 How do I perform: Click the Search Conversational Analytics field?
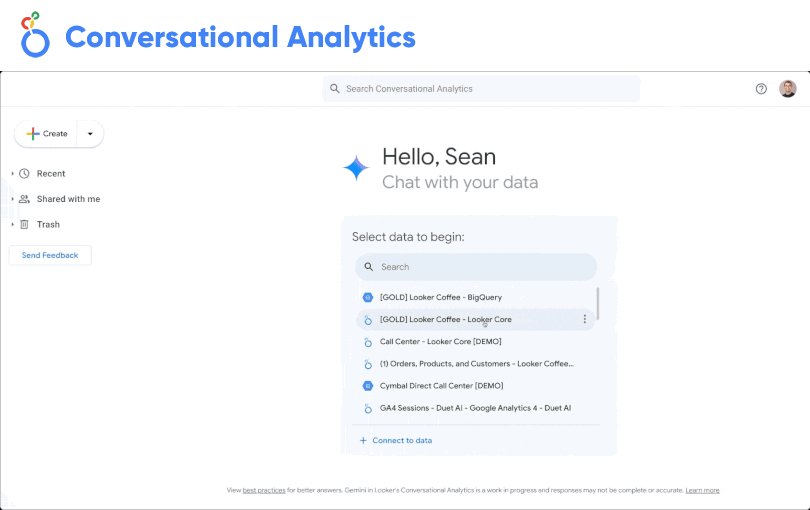[480, 89]
